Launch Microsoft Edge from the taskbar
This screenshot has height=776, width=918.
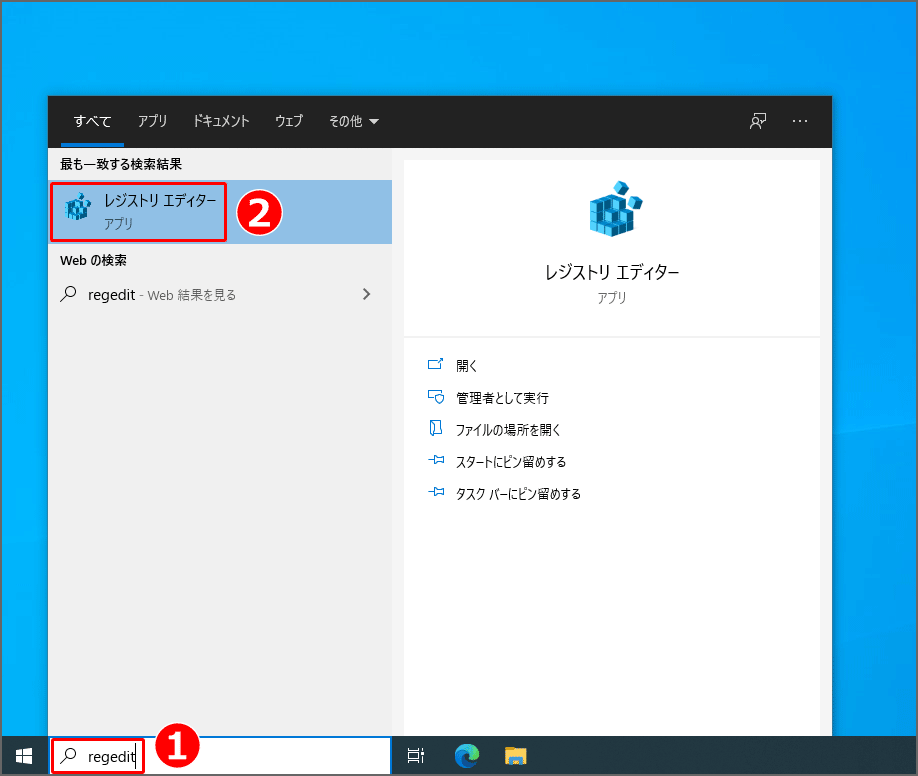click(467, 756)
